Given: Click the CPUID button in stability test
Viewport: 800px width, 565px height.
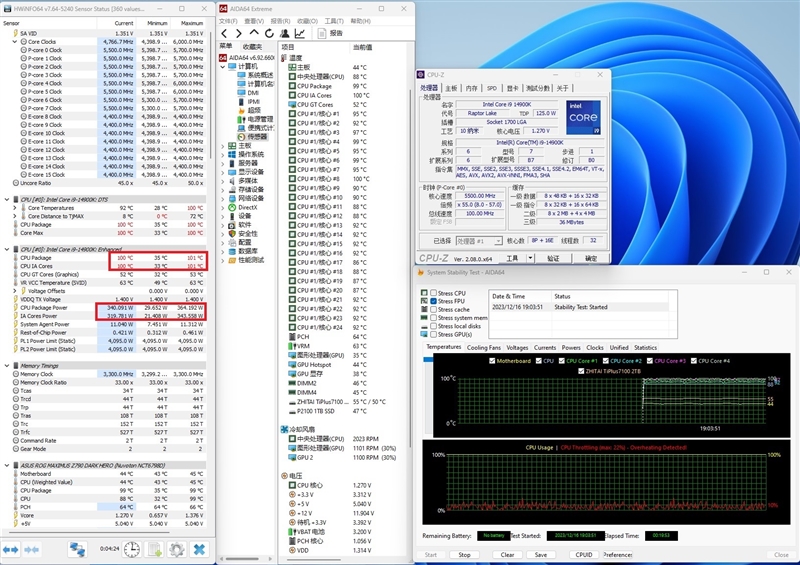Looking at the screenshot, I should [x=584, y=555].
